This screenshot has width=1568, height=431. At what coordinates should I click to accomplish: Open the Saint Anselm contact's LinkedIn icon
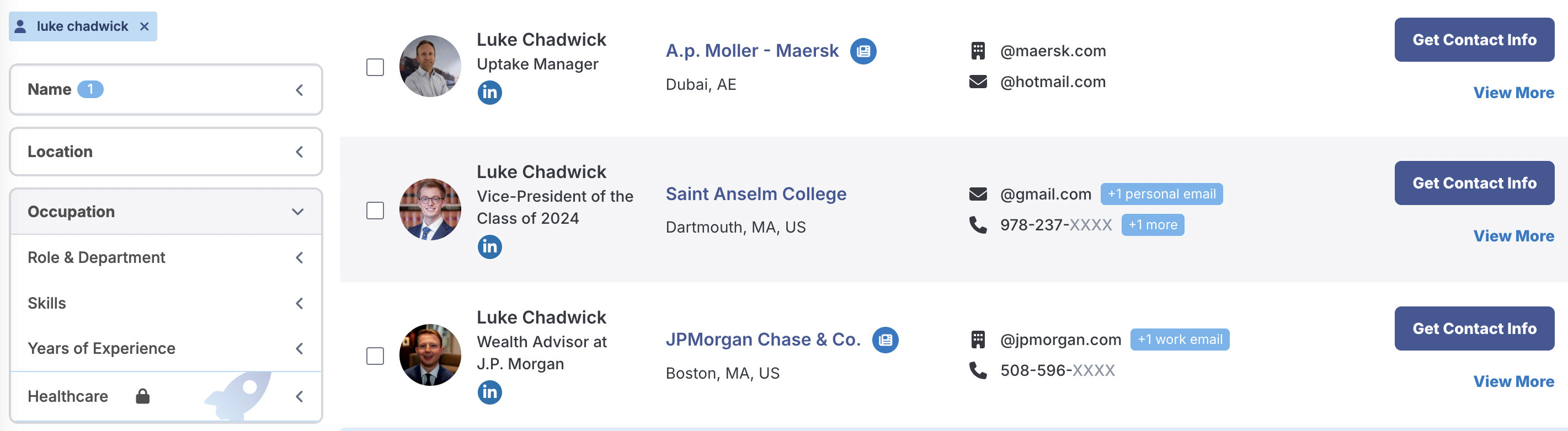pos(489,247)
